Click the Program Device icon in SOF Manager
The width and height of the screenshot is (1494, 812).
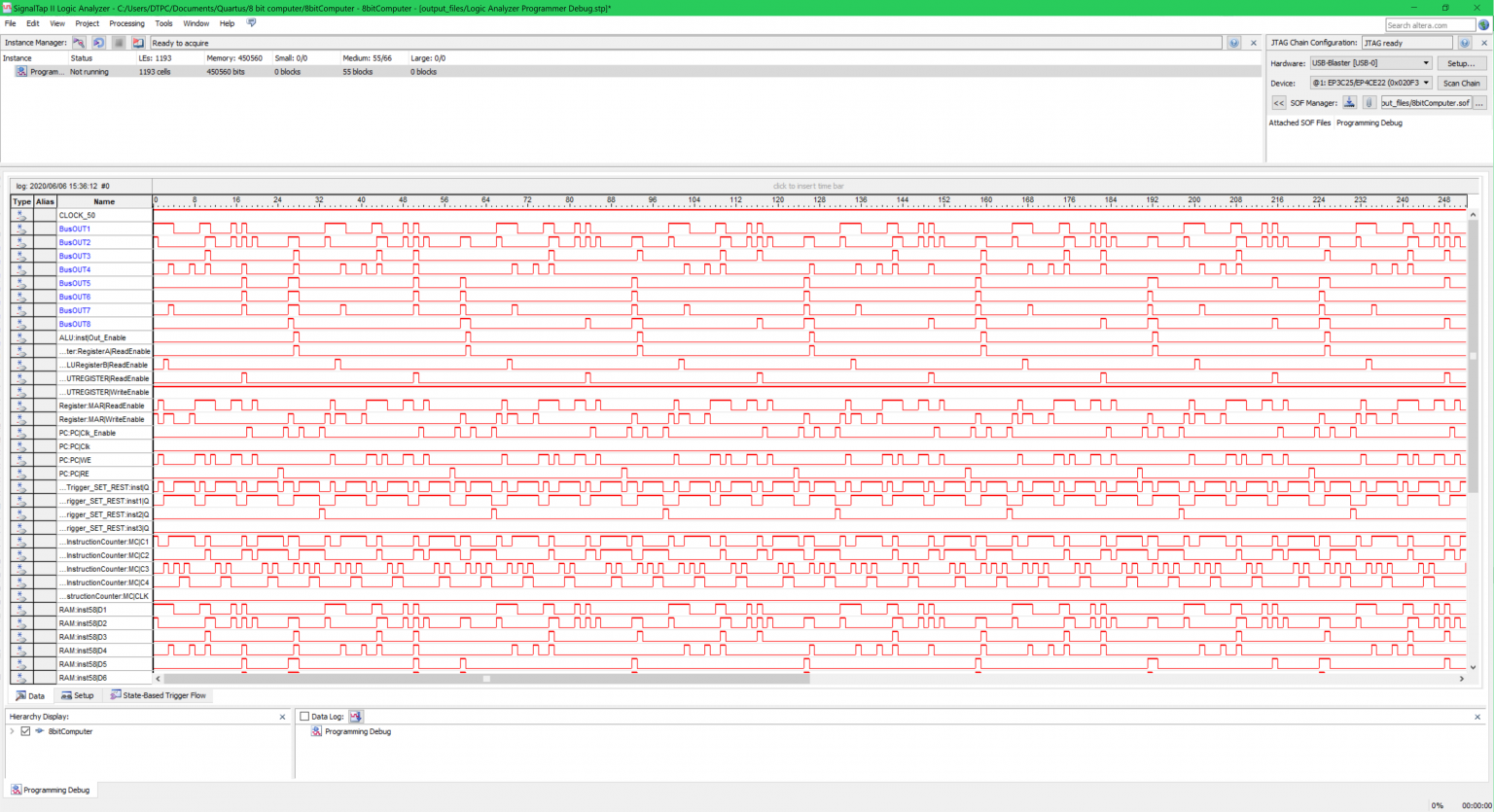click(x=1349, y=102)
